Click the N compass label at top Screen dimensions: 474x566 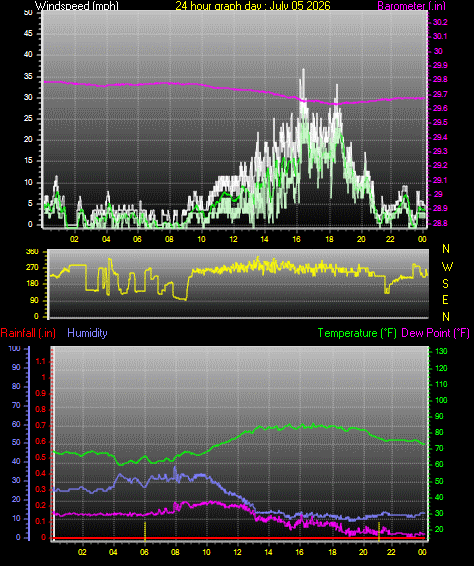[x=446, y=249]
